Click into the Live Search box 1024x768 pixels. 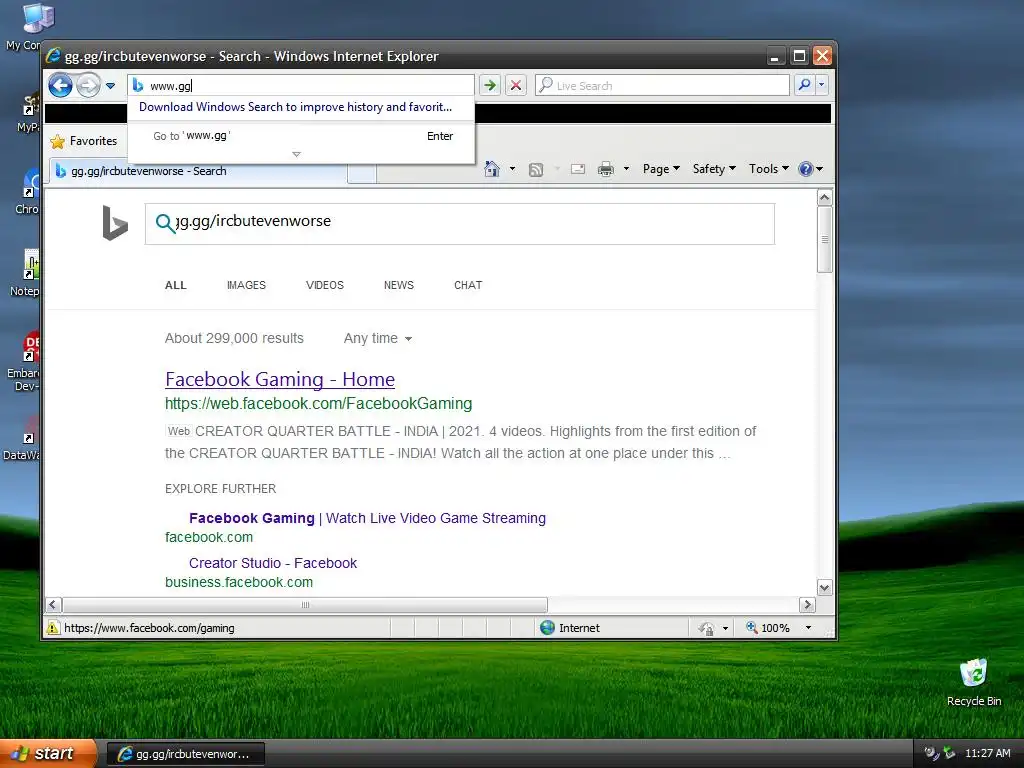coord(662,86)
